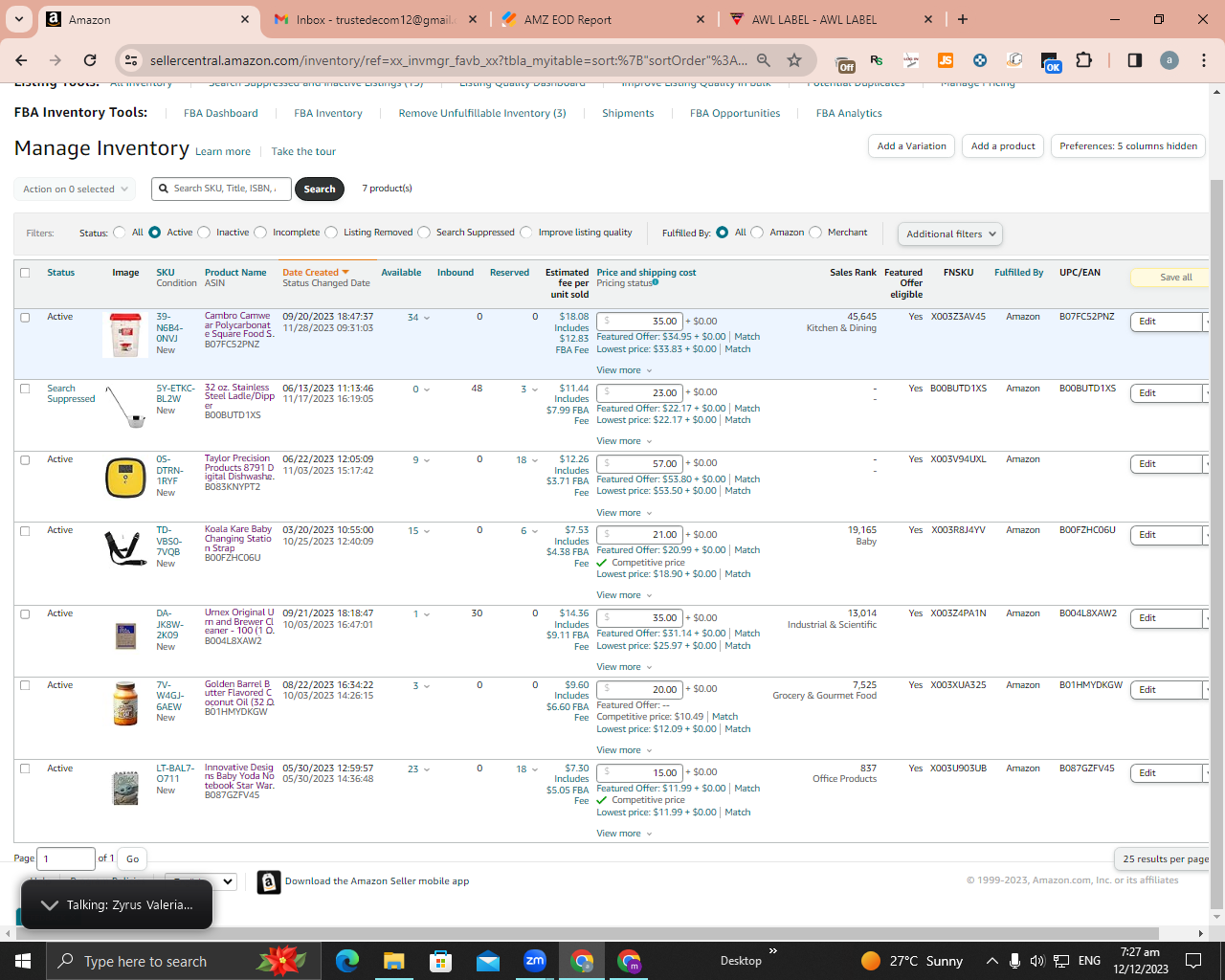The width and height of the screenshot is (1225, 980).
Task: Open a new browser tab
Action: click(963, 19)
